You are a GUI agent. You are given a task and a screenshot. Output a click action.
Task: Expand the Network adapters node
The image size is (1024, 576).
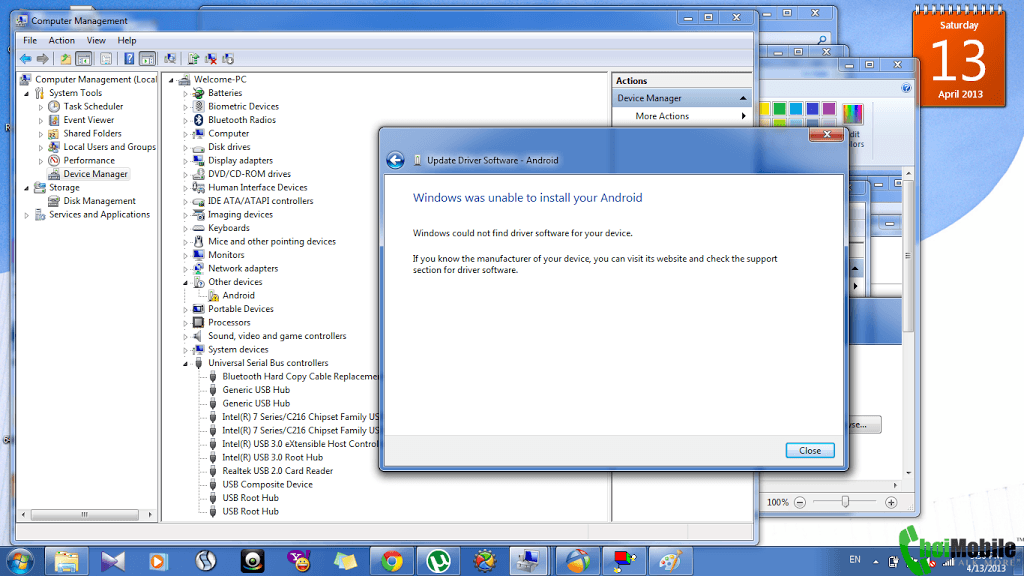(x=186, y=269)
